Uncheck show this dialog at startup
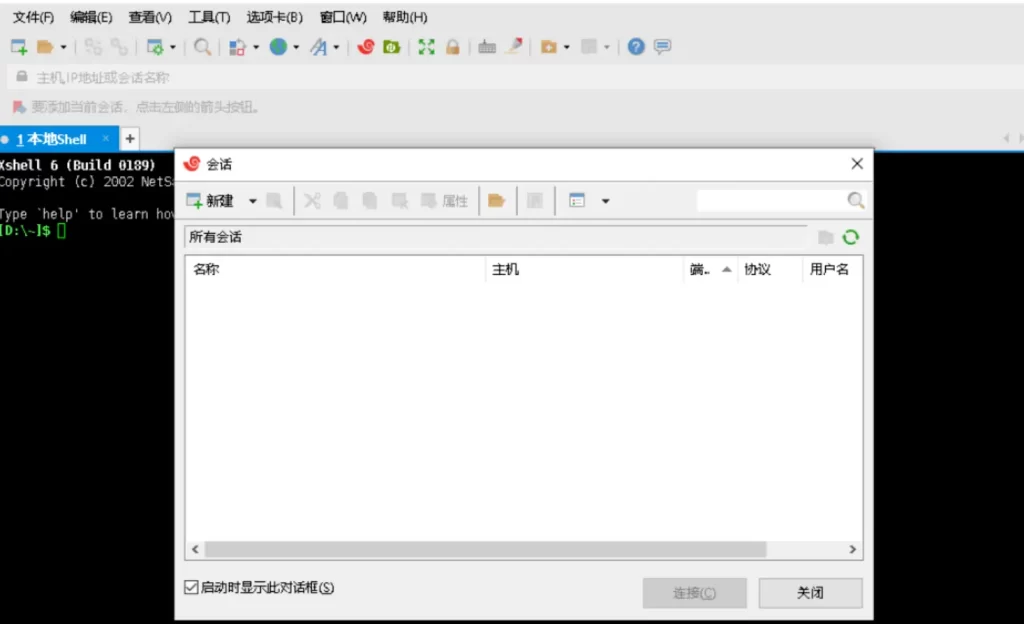 [x=190, y=587]
